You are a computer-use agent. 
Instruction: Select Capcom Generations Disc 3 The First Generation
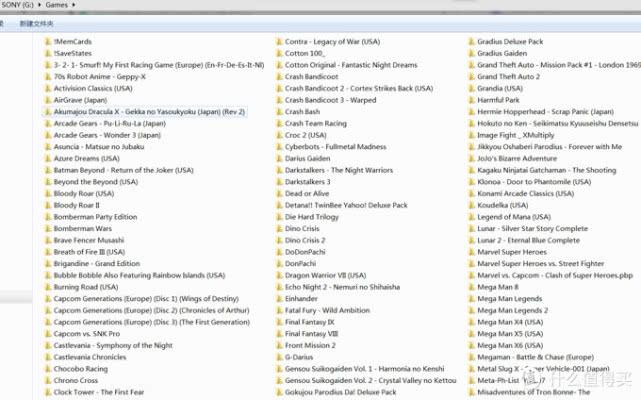click(x=152, y=322)
